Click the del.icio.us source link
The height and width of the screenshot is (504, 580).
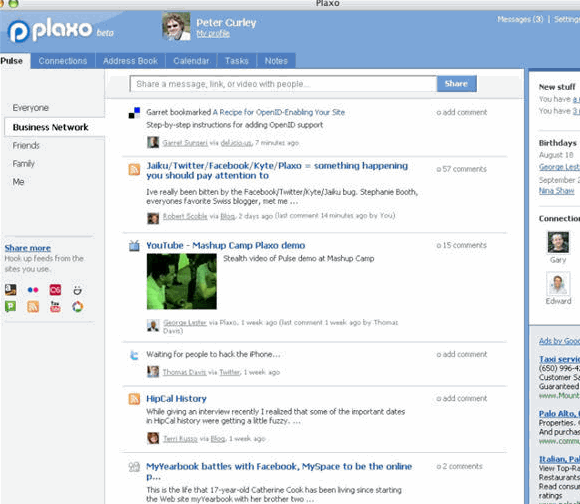[x=236, y=143]
